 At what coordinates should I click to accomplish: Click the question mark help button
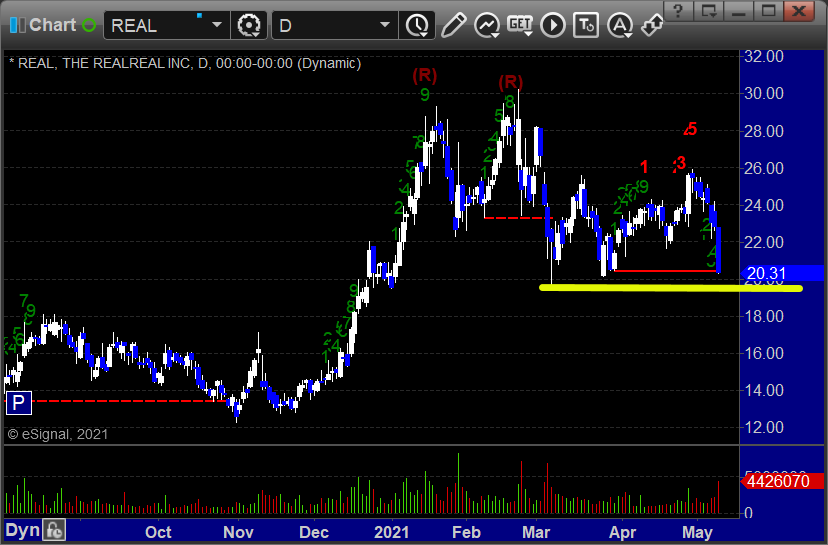click(x=679, y=11)
